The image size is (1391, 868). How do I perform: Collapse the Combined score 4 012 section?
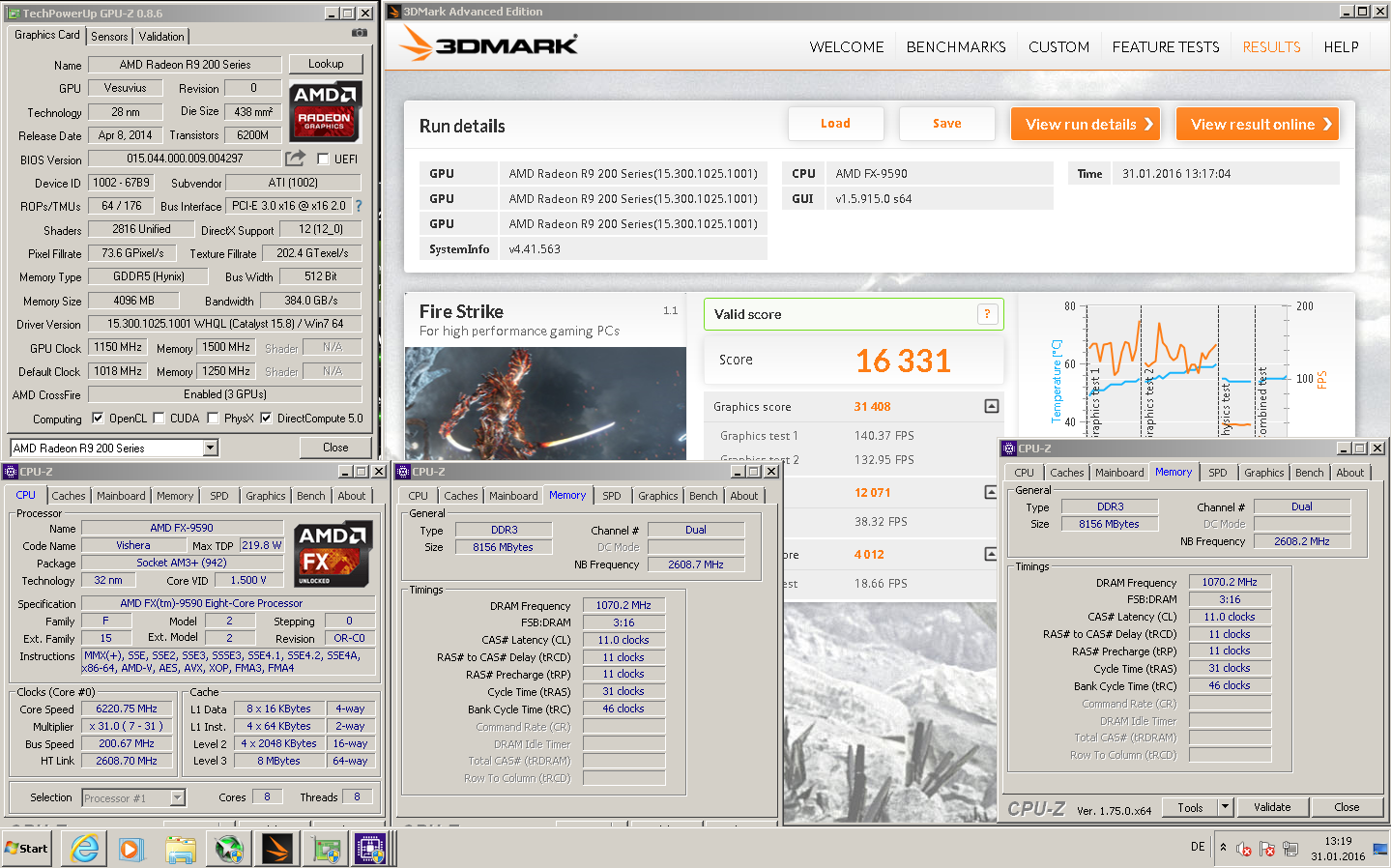coord(991,554)
